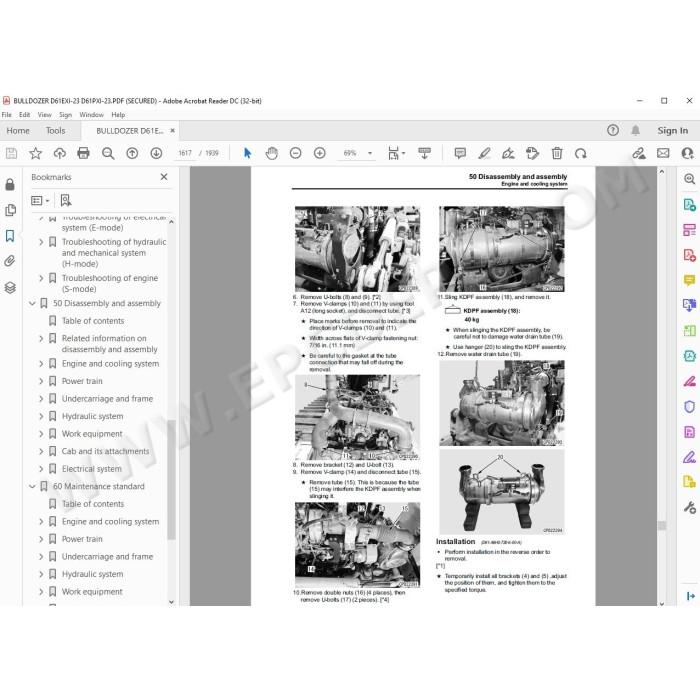Close the Bookmarks panel

164,177
